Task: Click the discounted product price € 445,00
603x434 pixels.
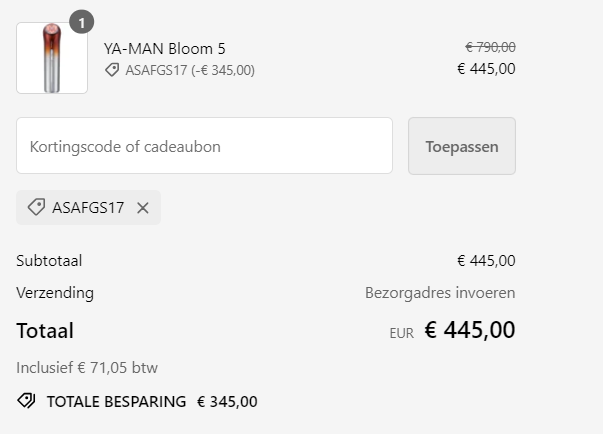Action: click(486, 69)
